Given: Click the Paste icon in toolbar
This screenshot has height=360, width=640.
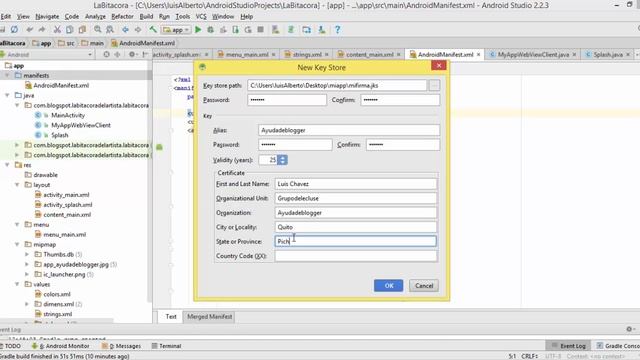Looking at the screenshot, I should coord(82,29).
